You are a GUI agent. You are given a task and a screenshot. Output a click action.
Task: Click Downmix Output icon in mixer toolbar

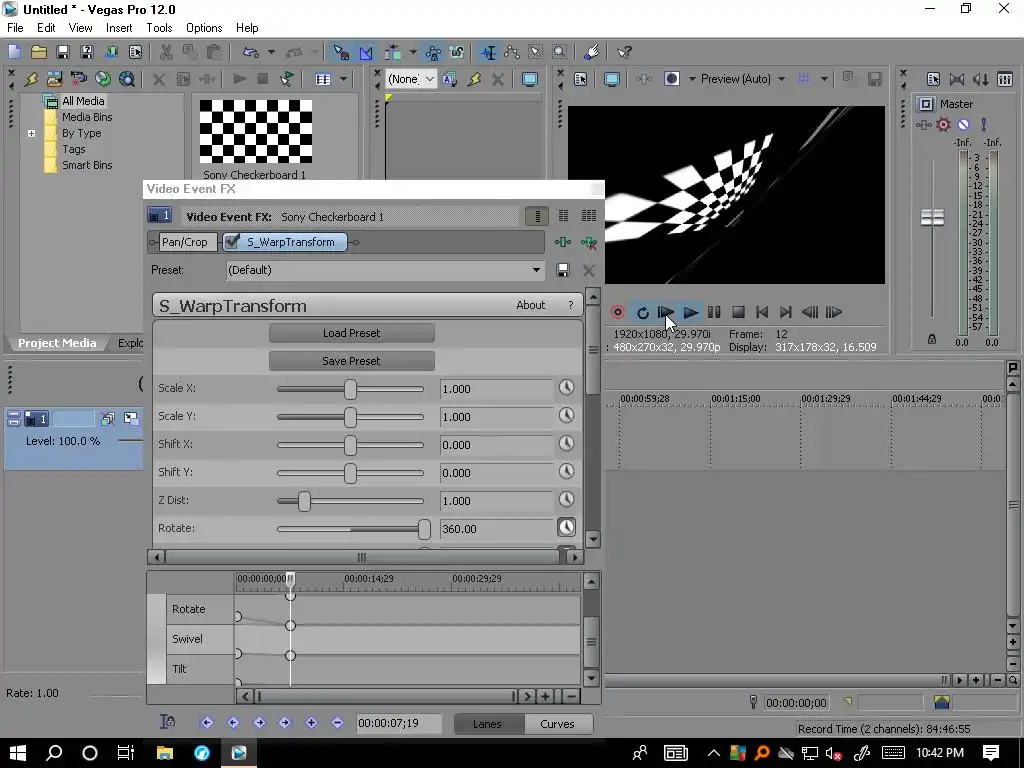click(957, 79)
